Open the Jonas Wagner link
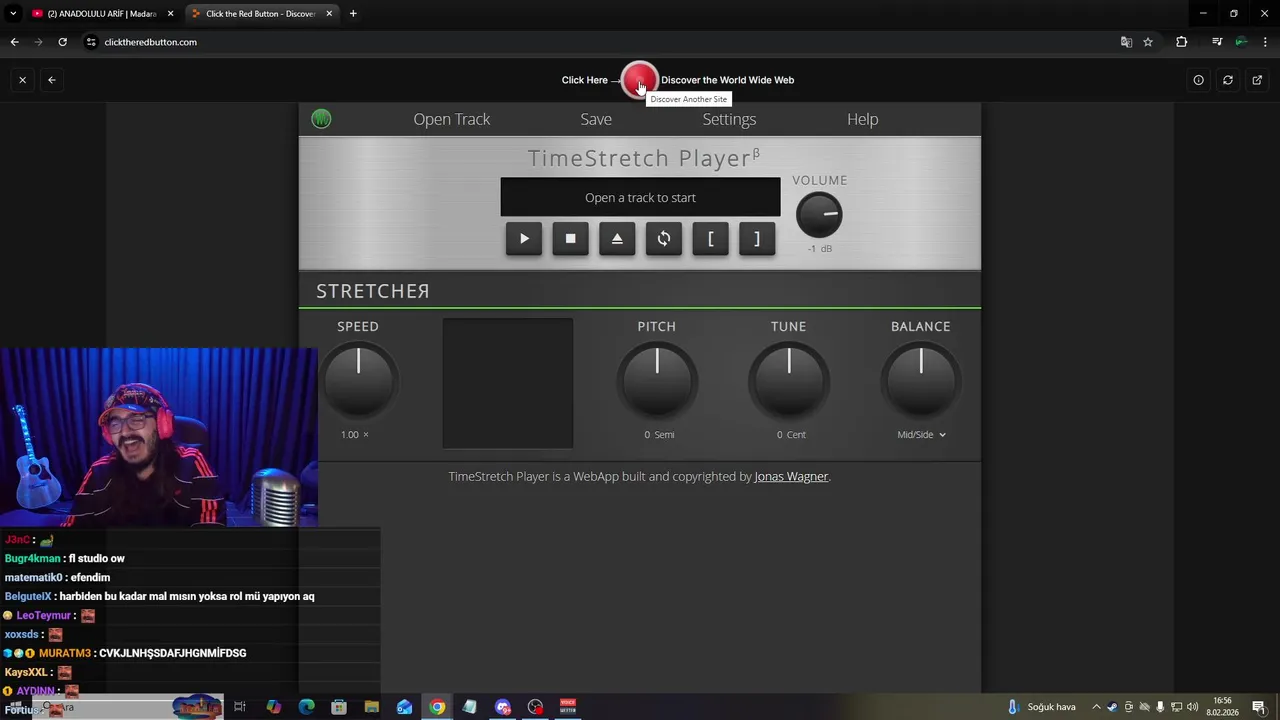This screenshot has width=1280, height=720. (791, 477)
